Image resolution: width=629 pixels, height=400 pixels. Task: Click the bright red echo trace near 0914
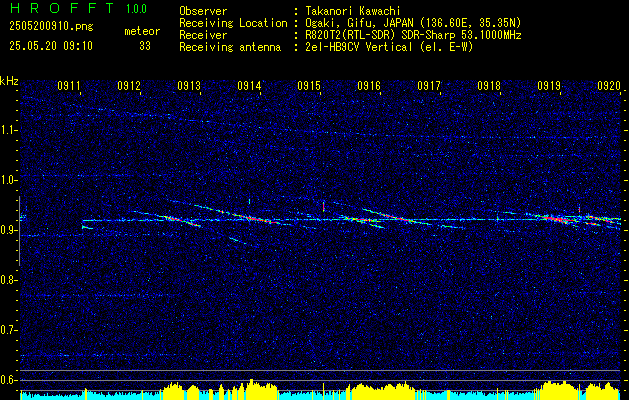(x=257, y=219)
